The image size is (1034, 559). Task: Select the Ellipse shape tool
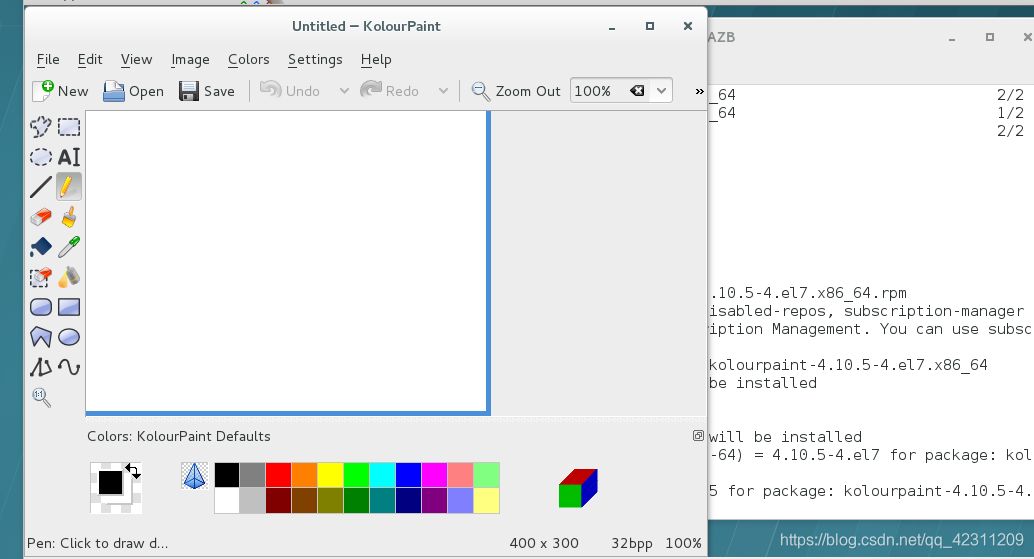(x=69, y=338)
